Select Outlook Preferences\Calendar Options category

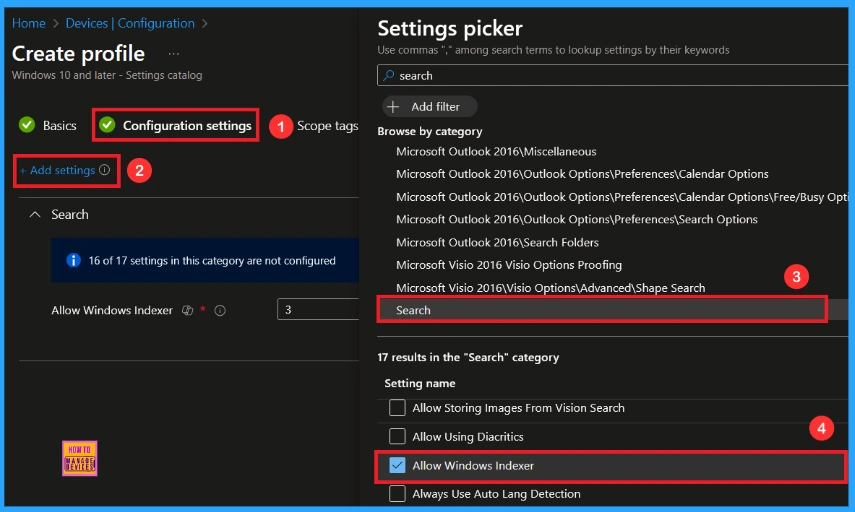[x=582, y=174]
